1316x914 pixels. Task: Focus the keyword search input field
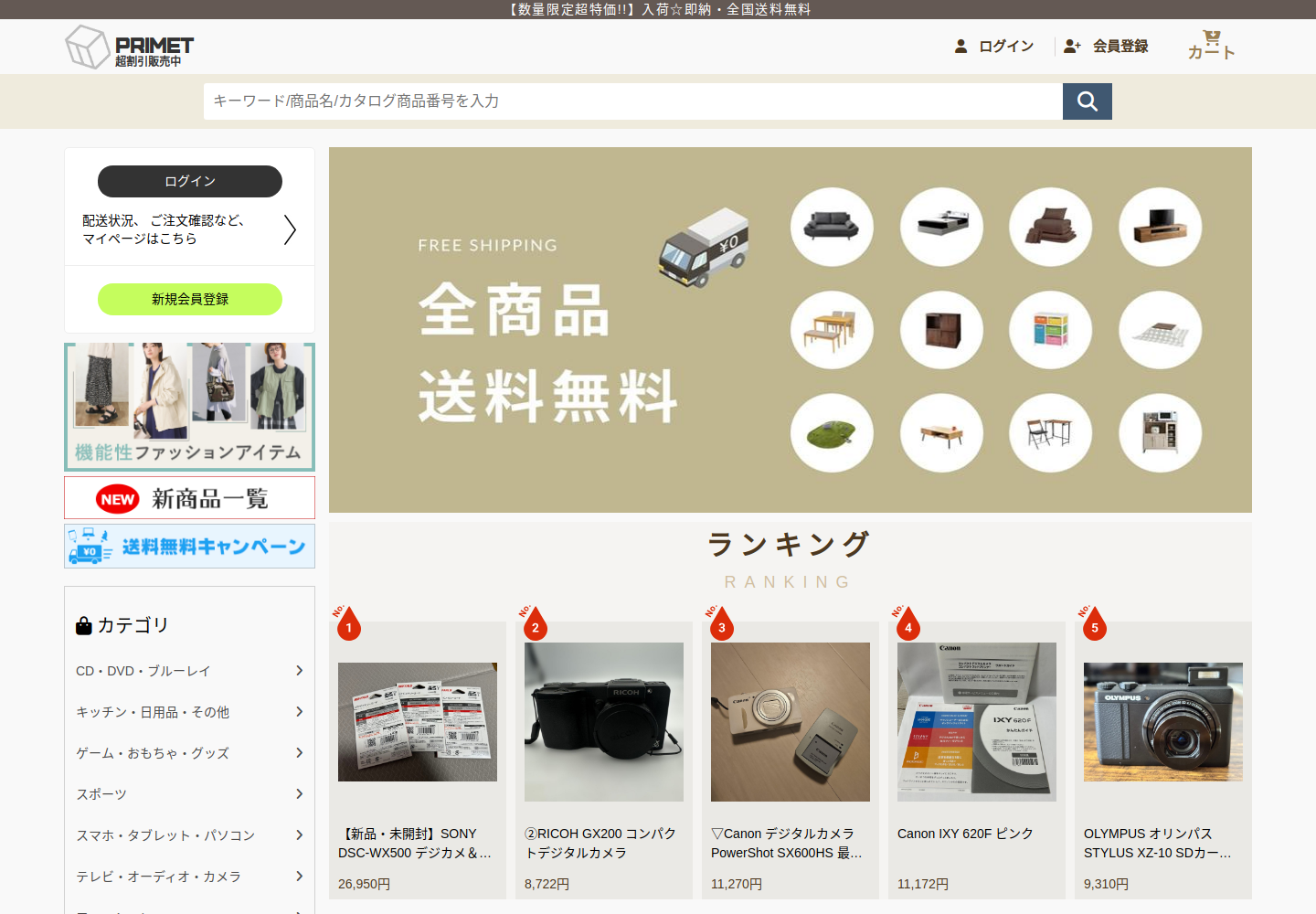tap(633, 101)
